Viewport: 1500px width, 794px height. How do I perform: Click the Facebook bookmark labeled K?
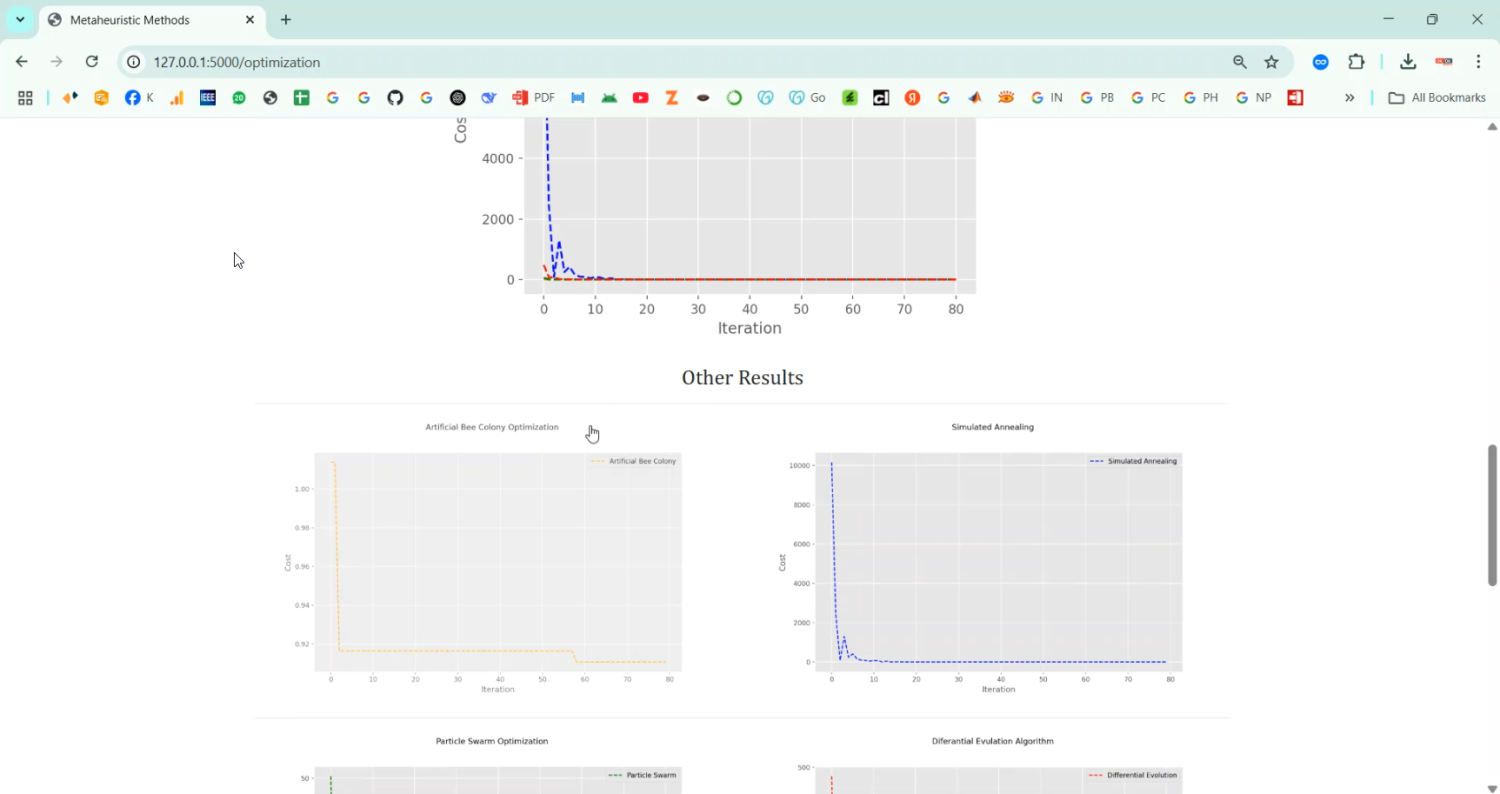point(139,98)
